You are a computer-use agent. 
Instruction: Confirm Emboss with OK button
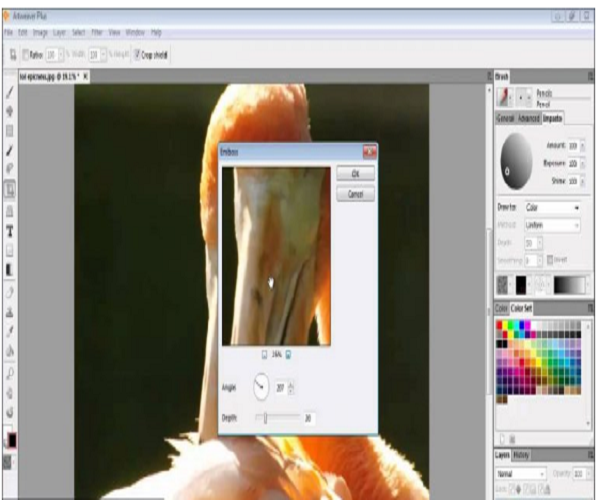tap(355, 174)
